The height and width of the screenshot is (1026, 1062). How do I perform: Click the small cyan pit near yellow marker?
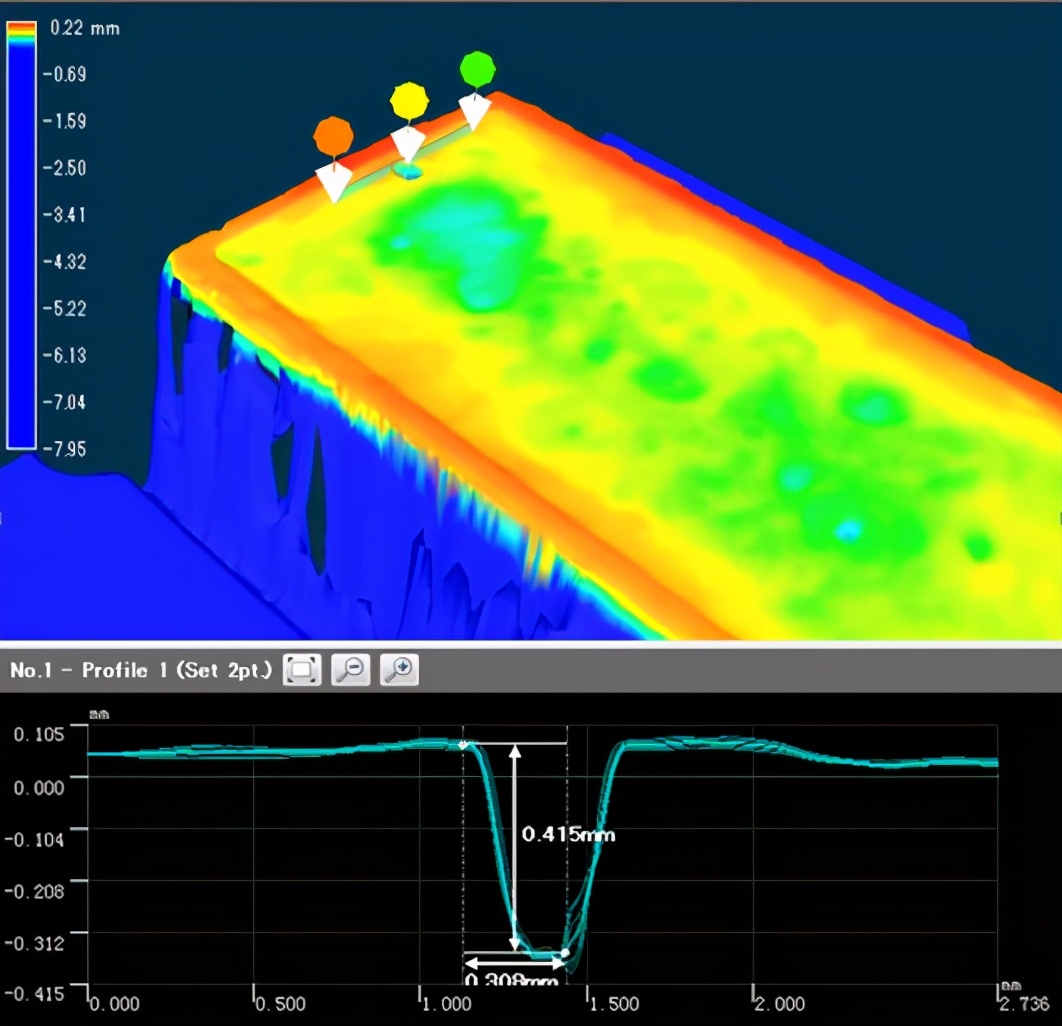[x=407, y=171]
